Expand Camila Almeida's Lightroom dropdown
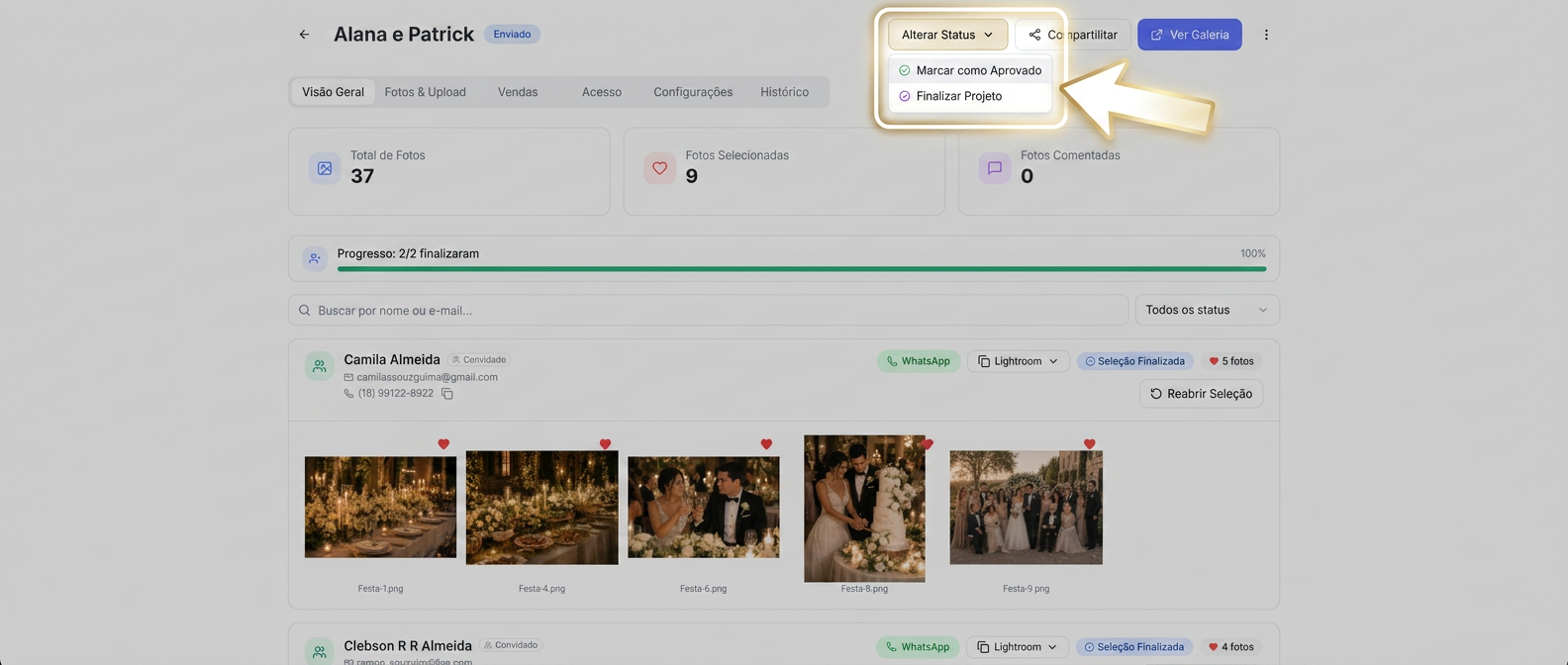 click(1018, 361)
